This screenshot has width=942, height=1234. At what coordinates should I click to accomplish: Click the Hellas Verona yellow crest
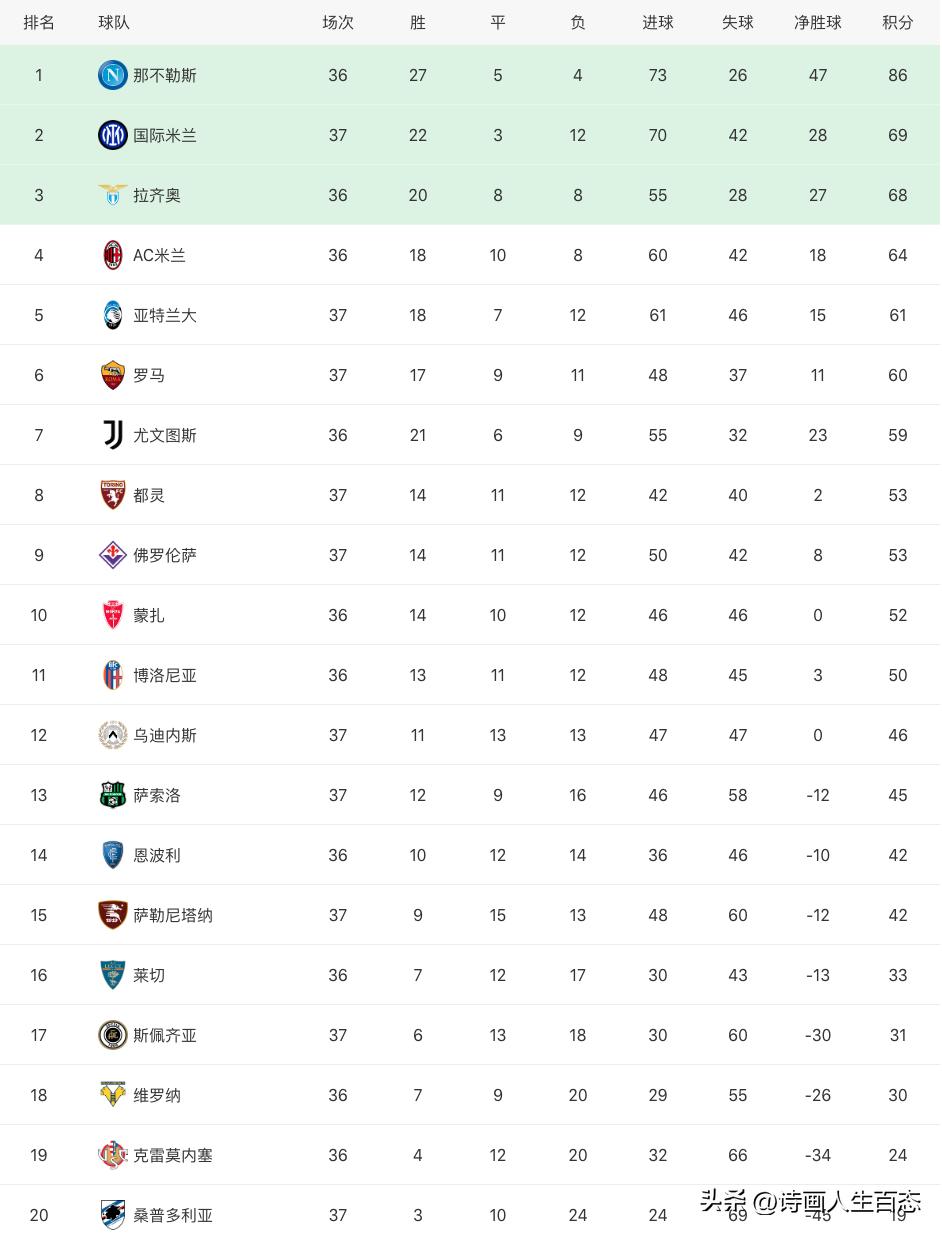tap(112, 1095)
